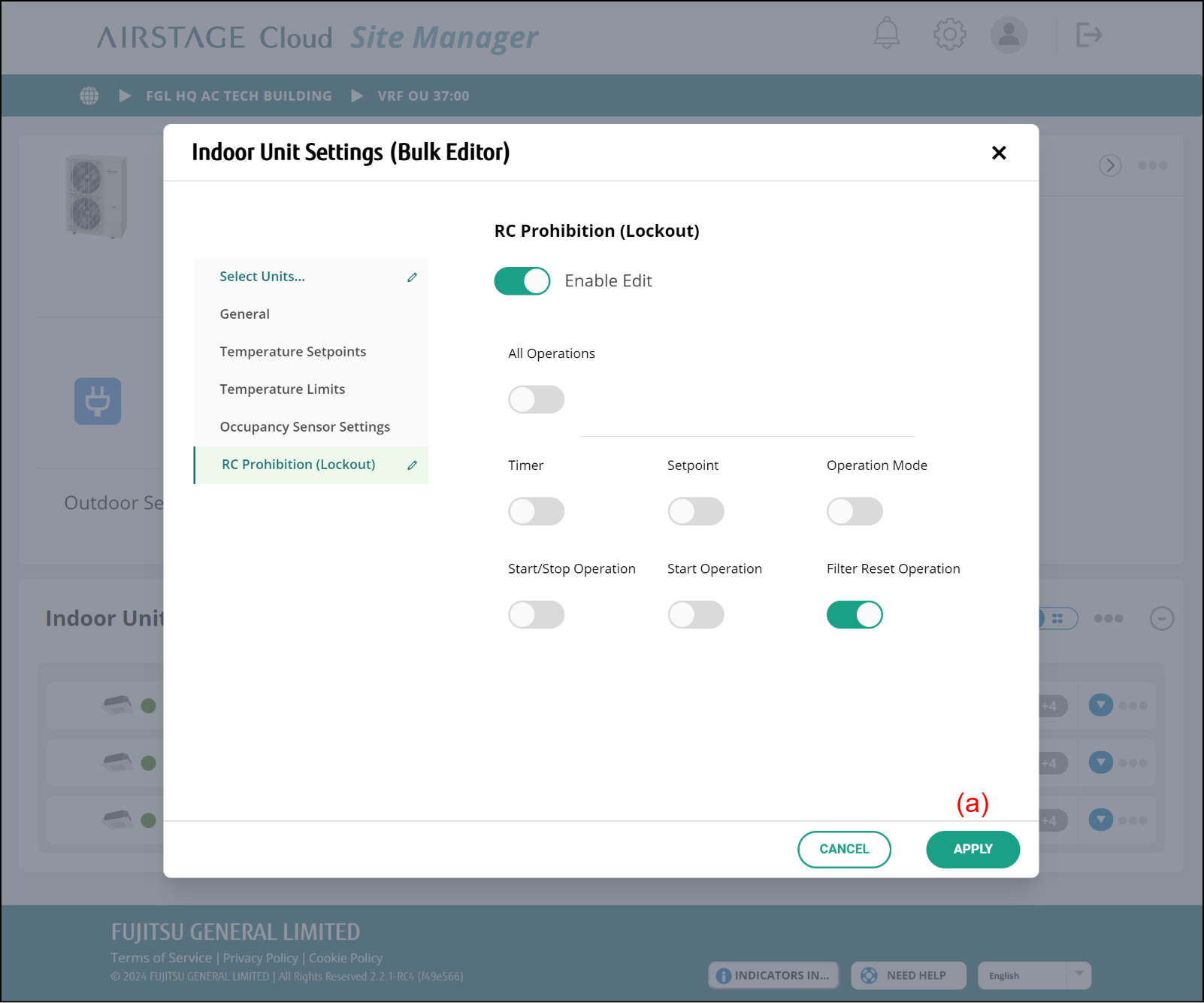
Task: Expand the VRF OU 37:00 breadcrumb
Action: point(423,95)
